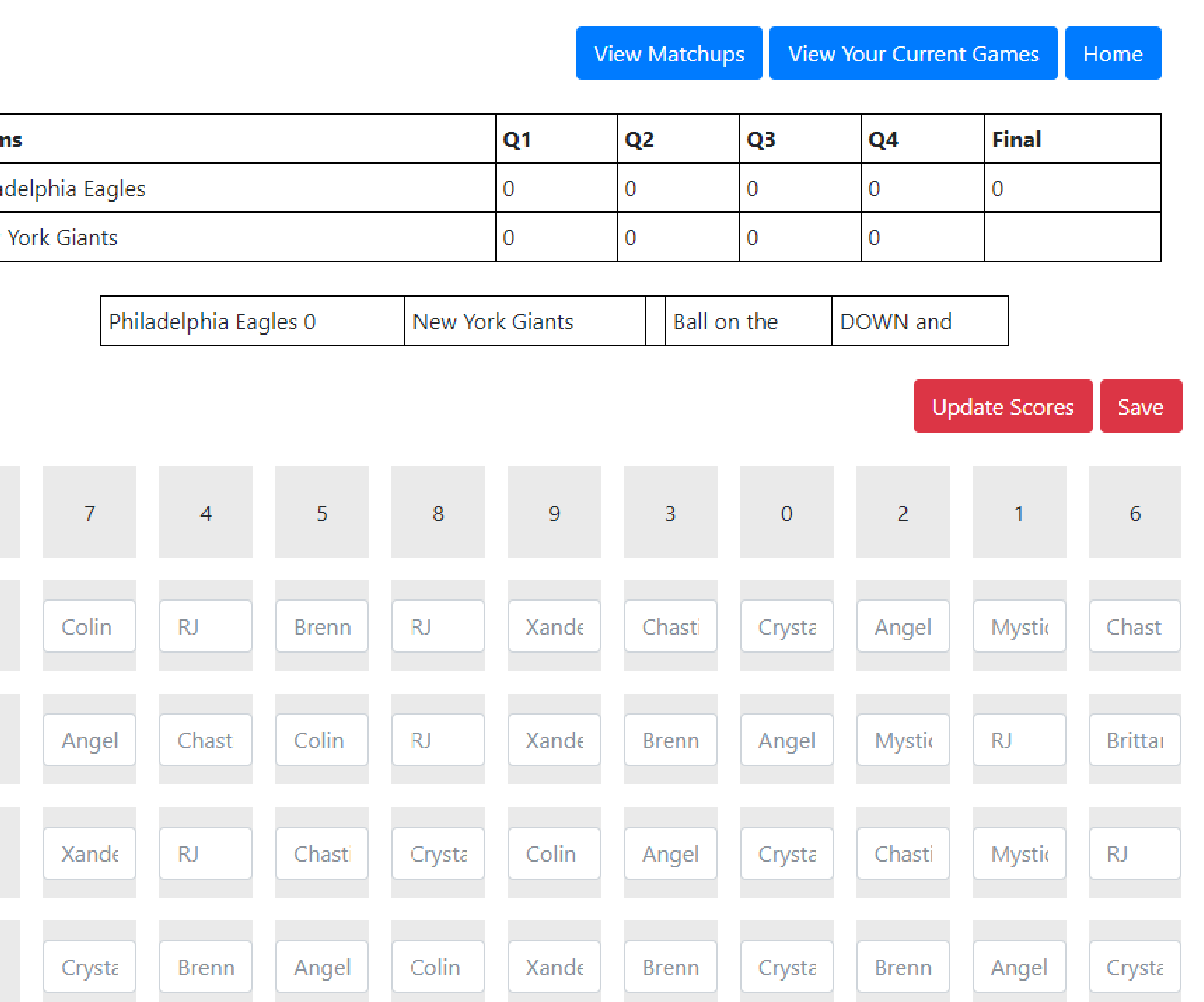Click column header number 7
1204x1002 pixels.
(89, 512)
